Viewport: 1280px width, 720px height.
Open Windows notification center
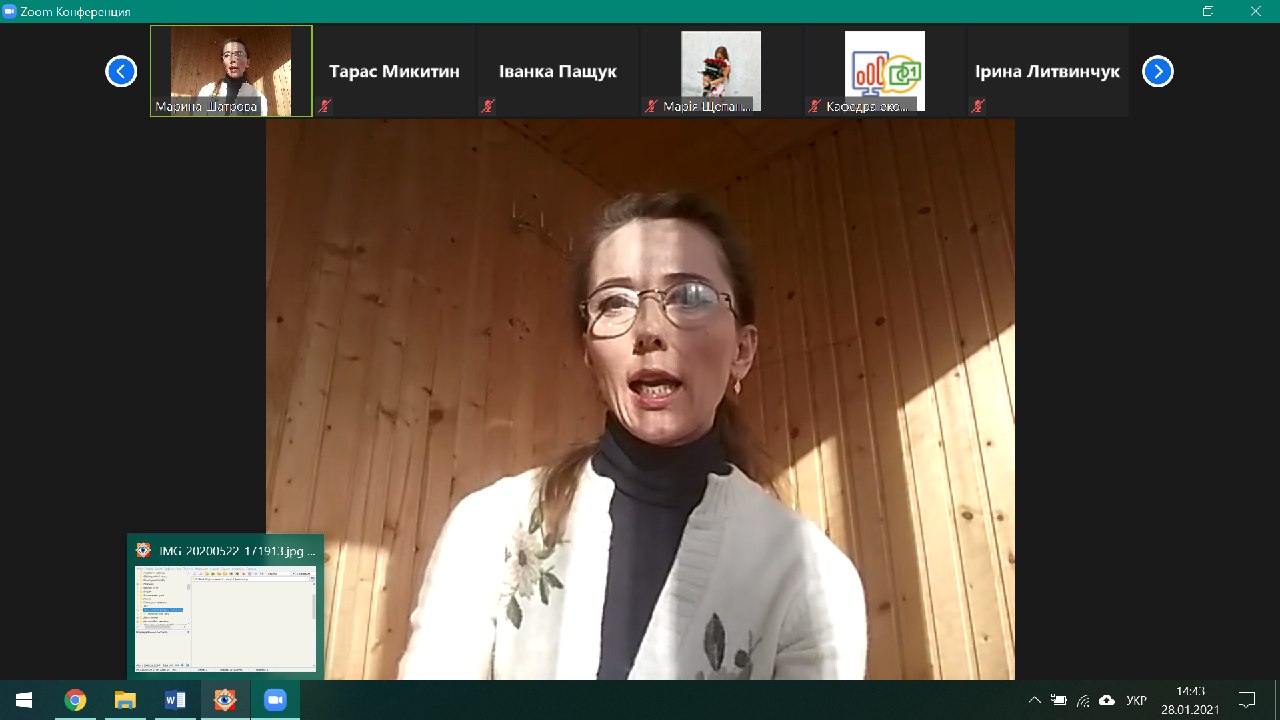coord(1247,700)
